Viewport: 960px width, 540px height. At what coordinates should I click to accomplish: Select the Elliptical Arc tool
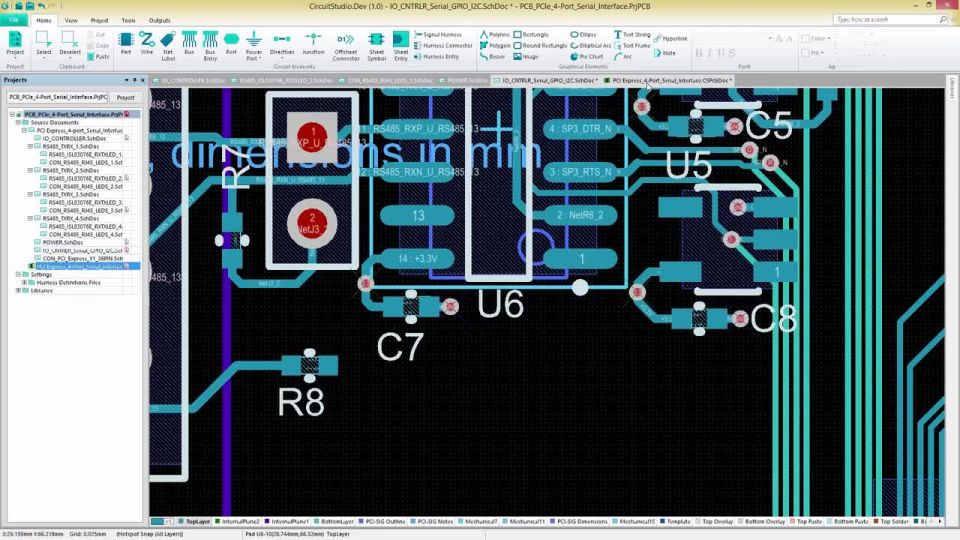click(x=590, y=45)
